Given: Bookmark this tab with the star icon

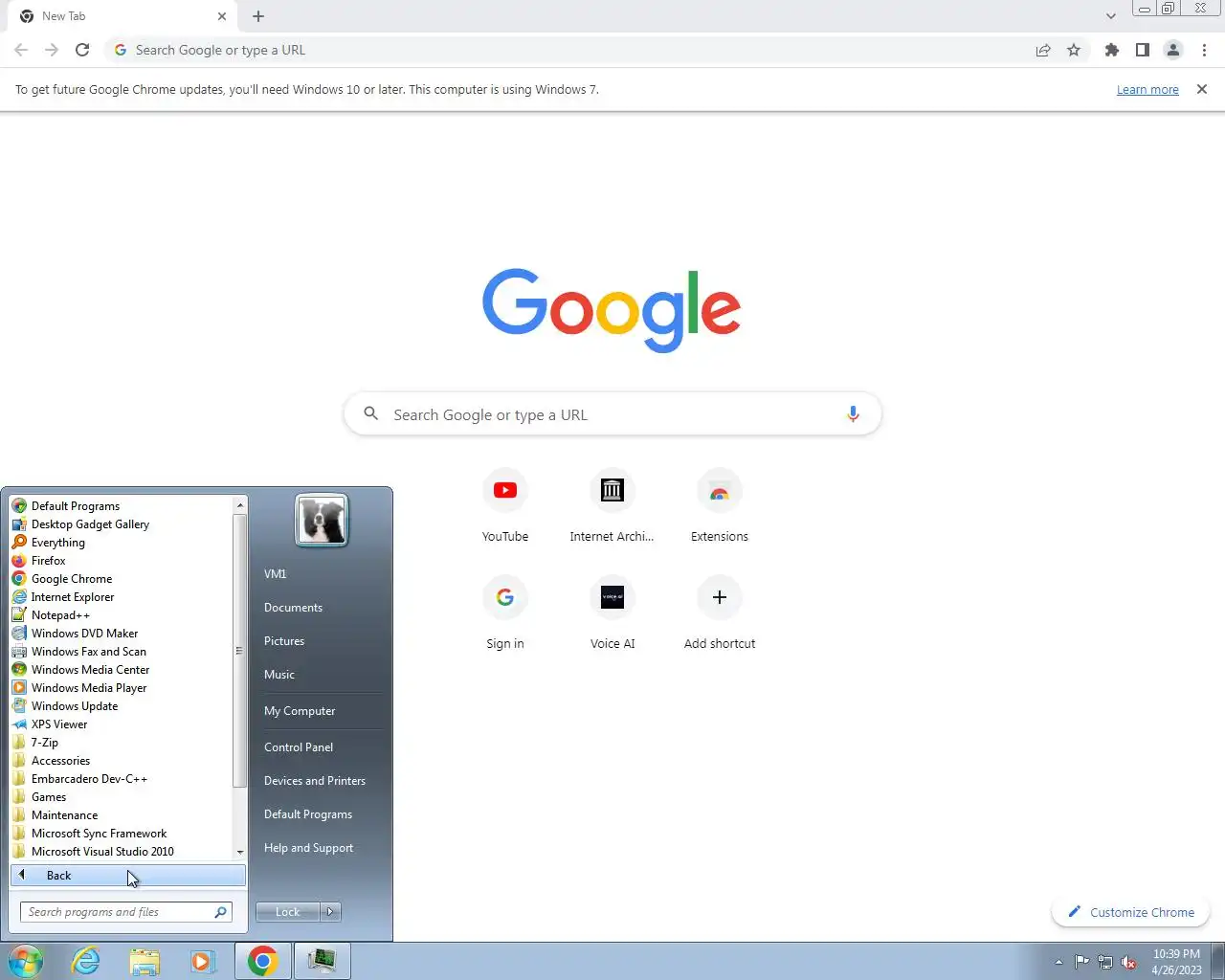Looking at the screenshot, I should (1074, 50).
